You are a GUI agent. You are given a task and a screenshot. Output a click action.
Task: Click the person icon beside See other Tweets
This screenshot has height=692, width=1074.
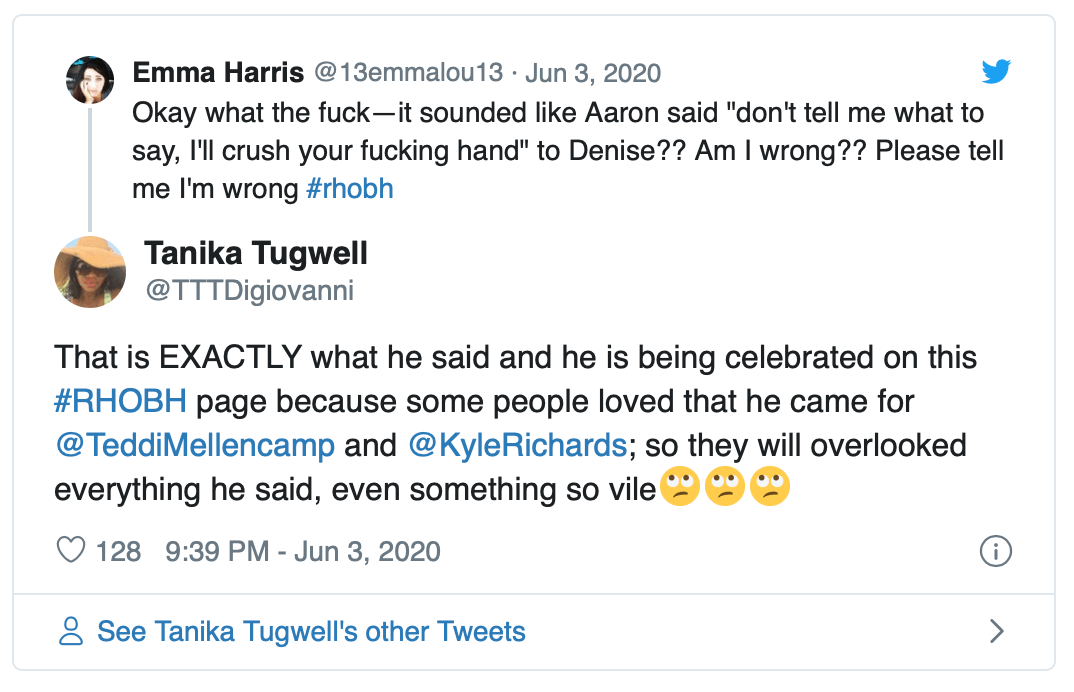pyautogui.click(x=70, y=631)
